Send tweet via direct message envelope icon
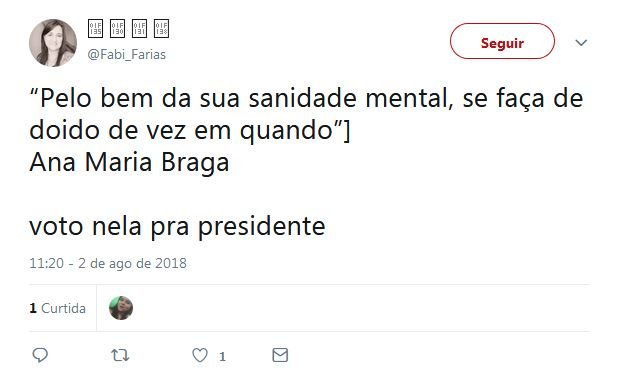 pyautogui.click(x=280, y=355)
